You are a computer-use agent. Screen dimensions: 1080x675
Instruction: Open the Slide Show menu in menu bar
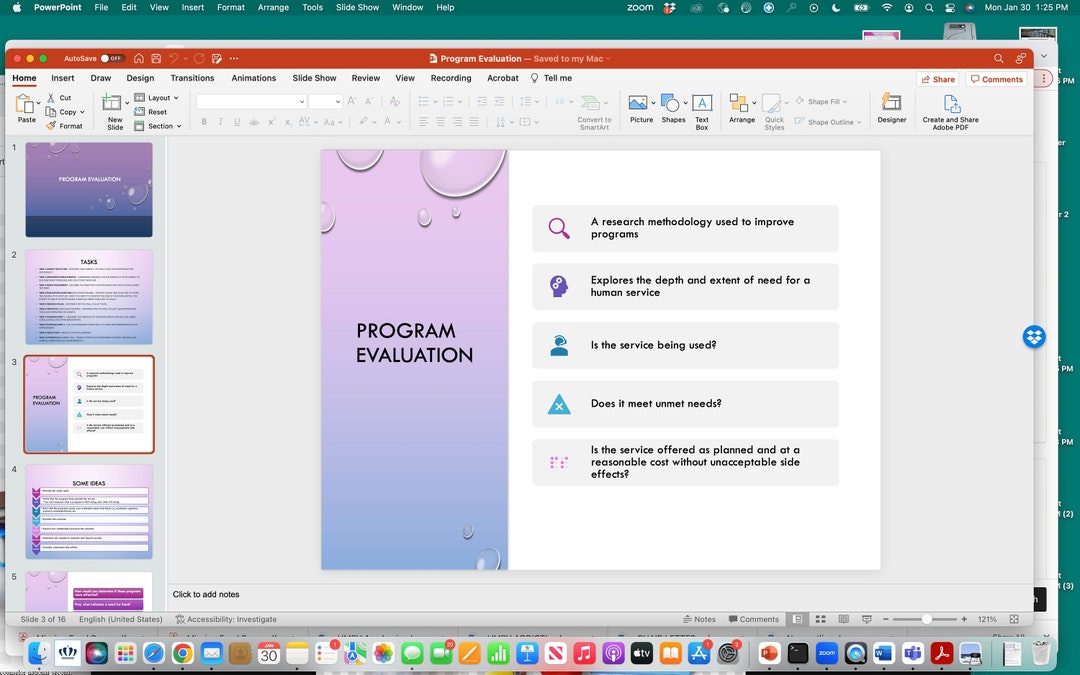(x=356, y=7)
